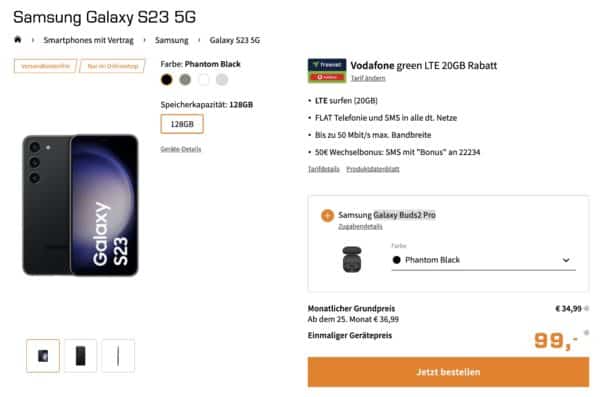This screenshot has height=397, width=600.
Task: Open the Geräte-Details link
Action: 181,149
